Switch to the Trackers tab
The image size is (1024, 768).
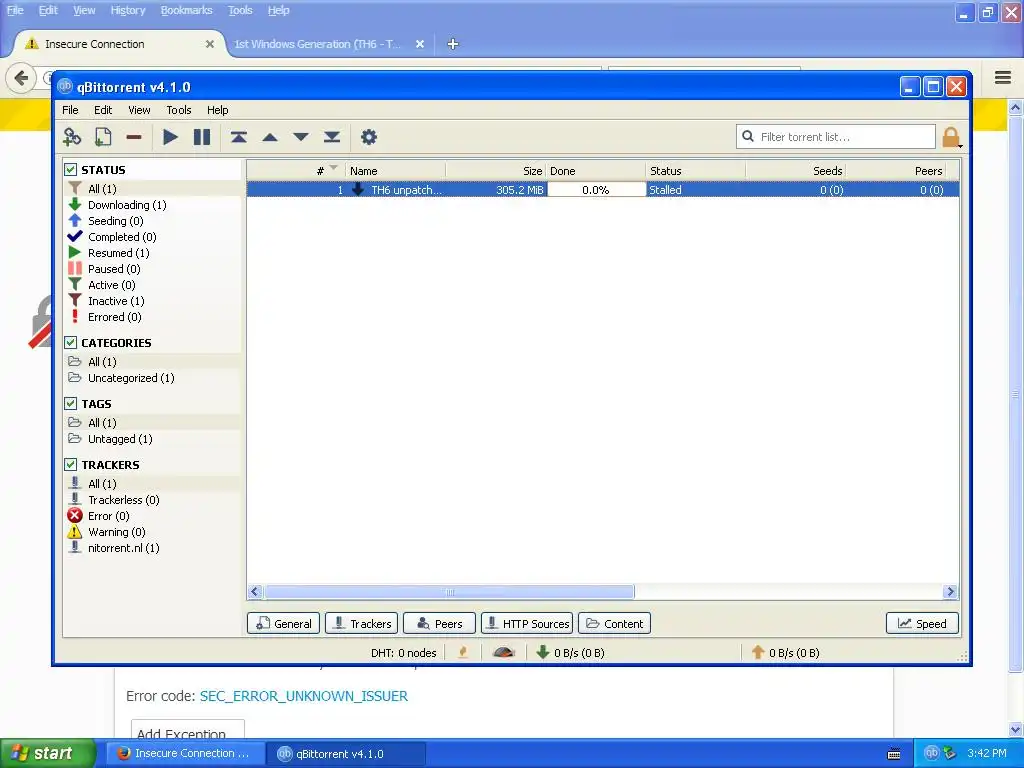click(361, 624)
